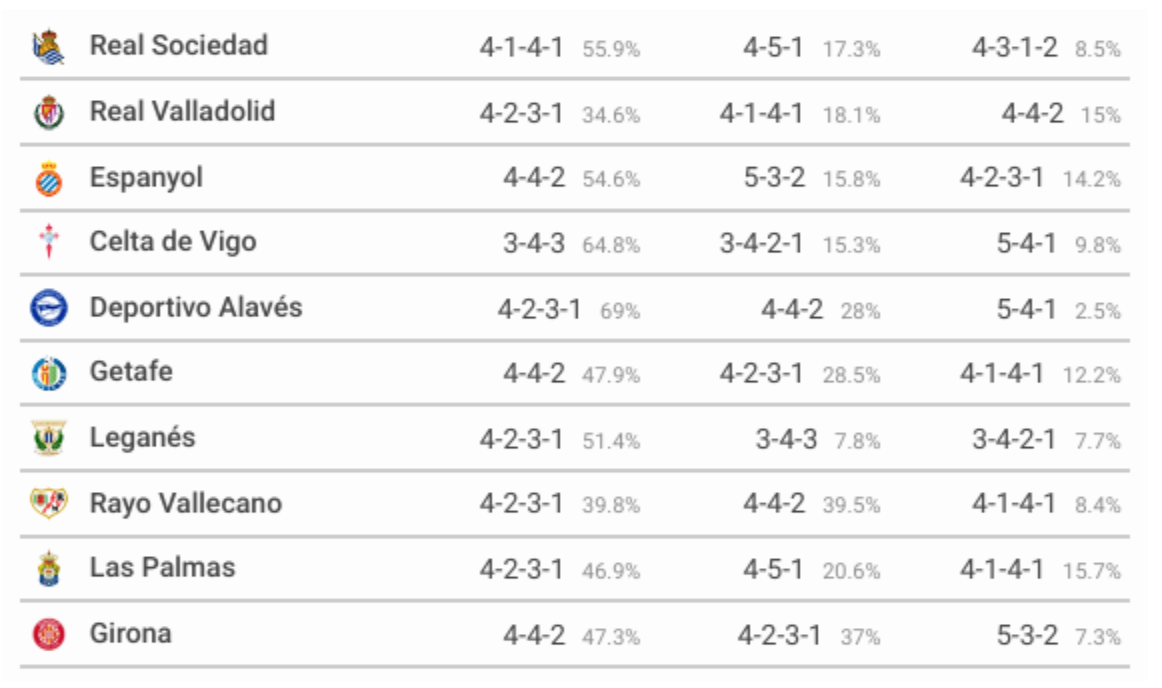Select Celta de Vigo's 3-4-3 formation
Image resolution: width=1162 pixels, height=688 pixels.
click(x=534, y=243)
